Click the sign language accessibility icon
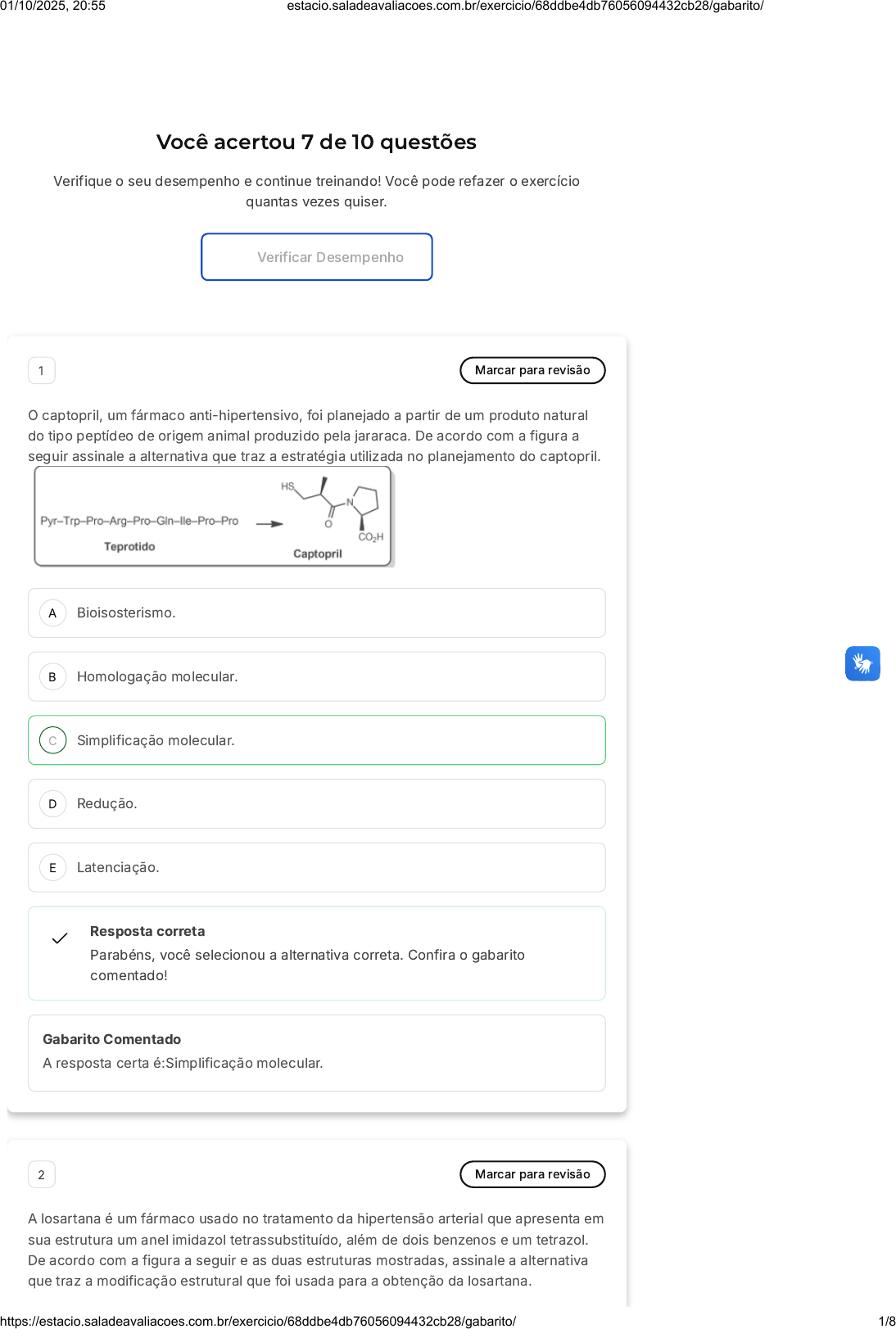The width and height of the screenshot is (896, 1329). coord(862,663)
